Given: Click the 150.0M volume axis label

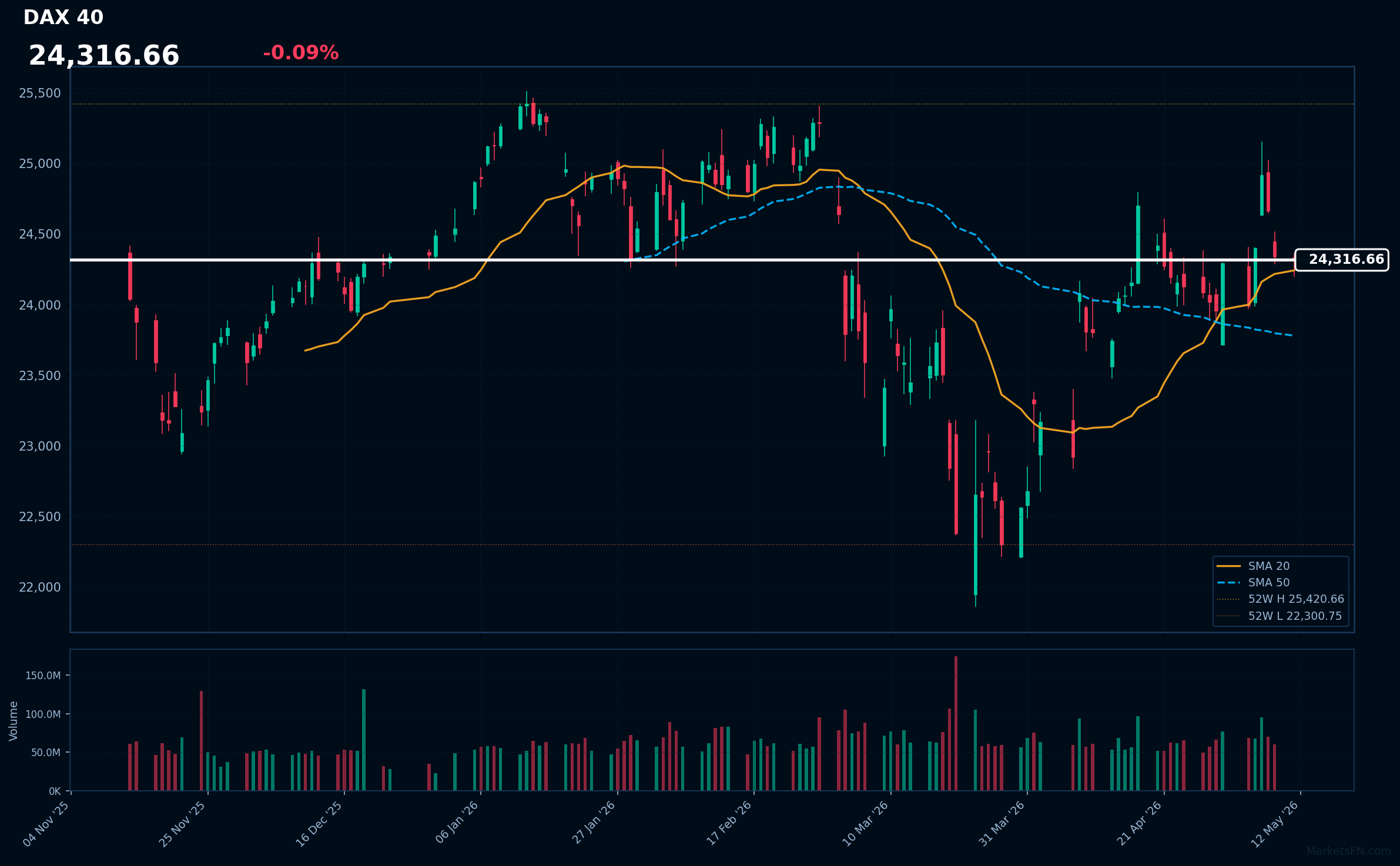Looking at the screenshot, I should click(x=43, y=676).
